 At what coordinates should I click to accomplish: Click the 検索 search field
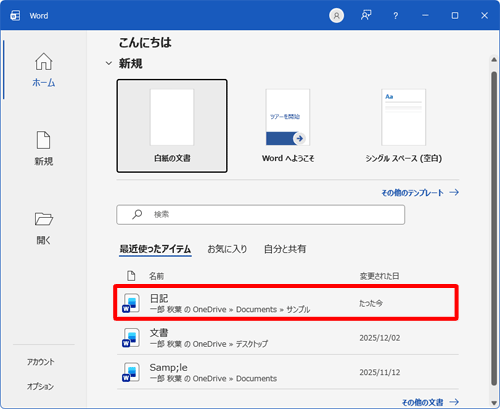coord(261,215)
